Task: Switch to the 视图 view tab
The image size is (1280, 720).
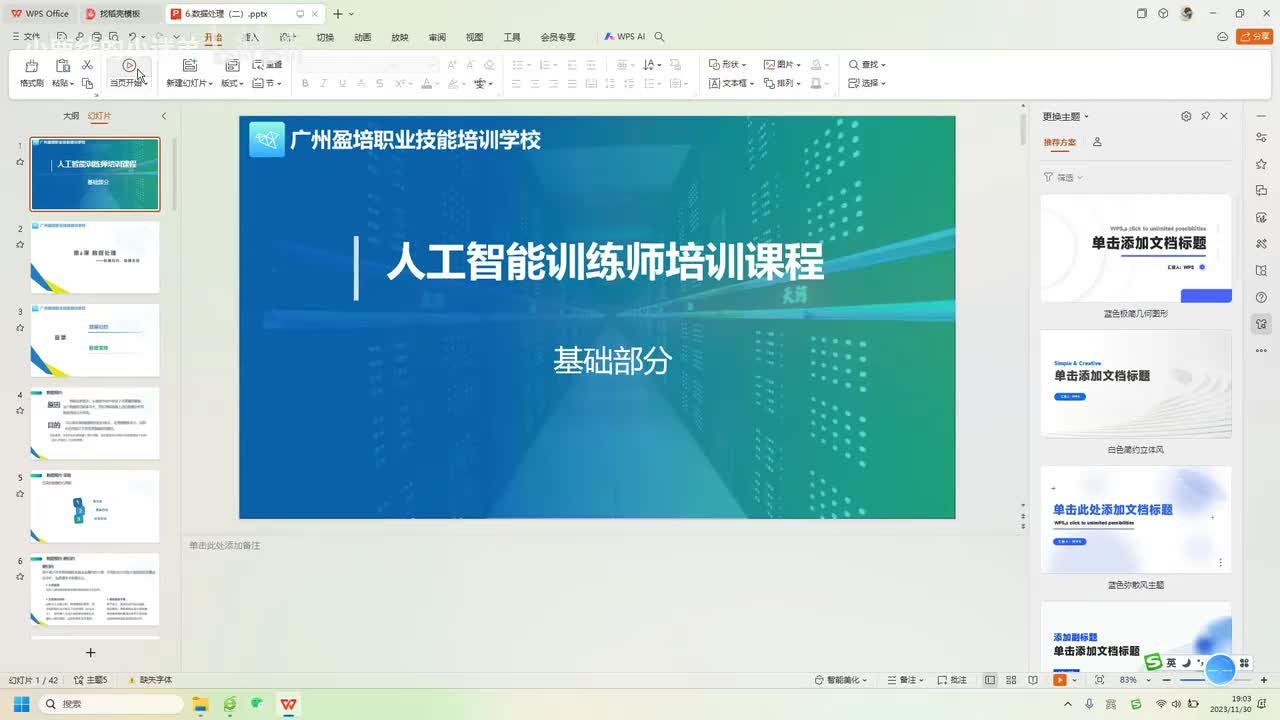Action: click(x=474, y=37)
